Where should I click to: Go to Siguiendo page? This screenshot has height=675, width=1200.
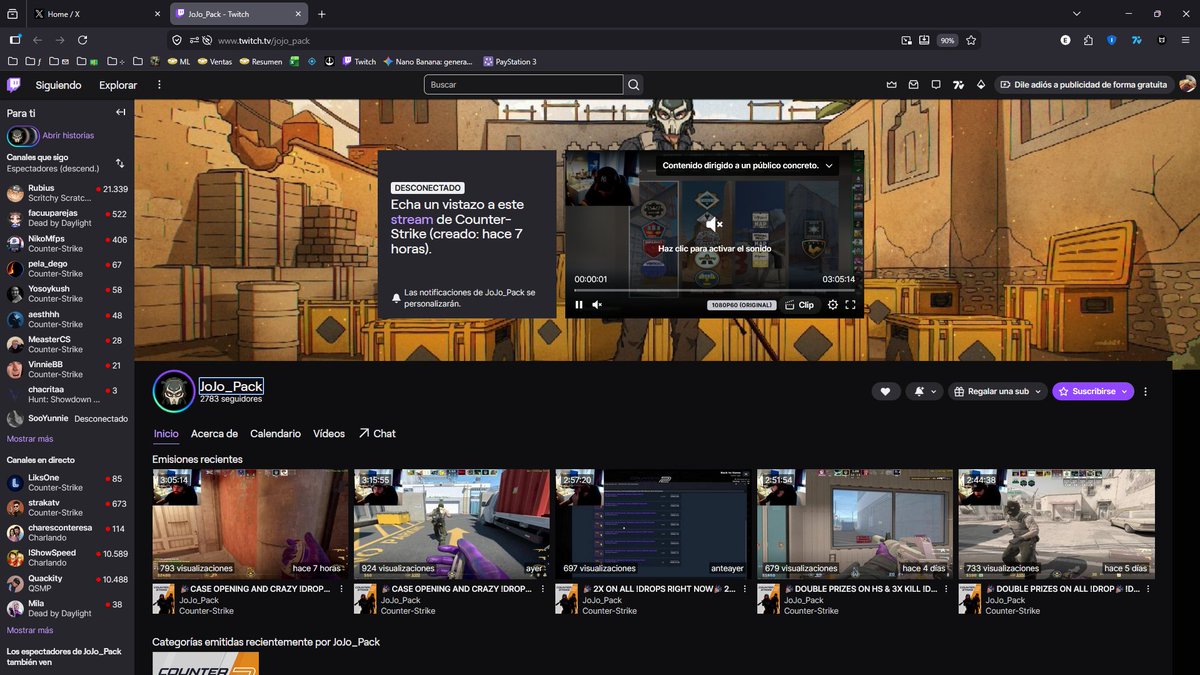58,85
